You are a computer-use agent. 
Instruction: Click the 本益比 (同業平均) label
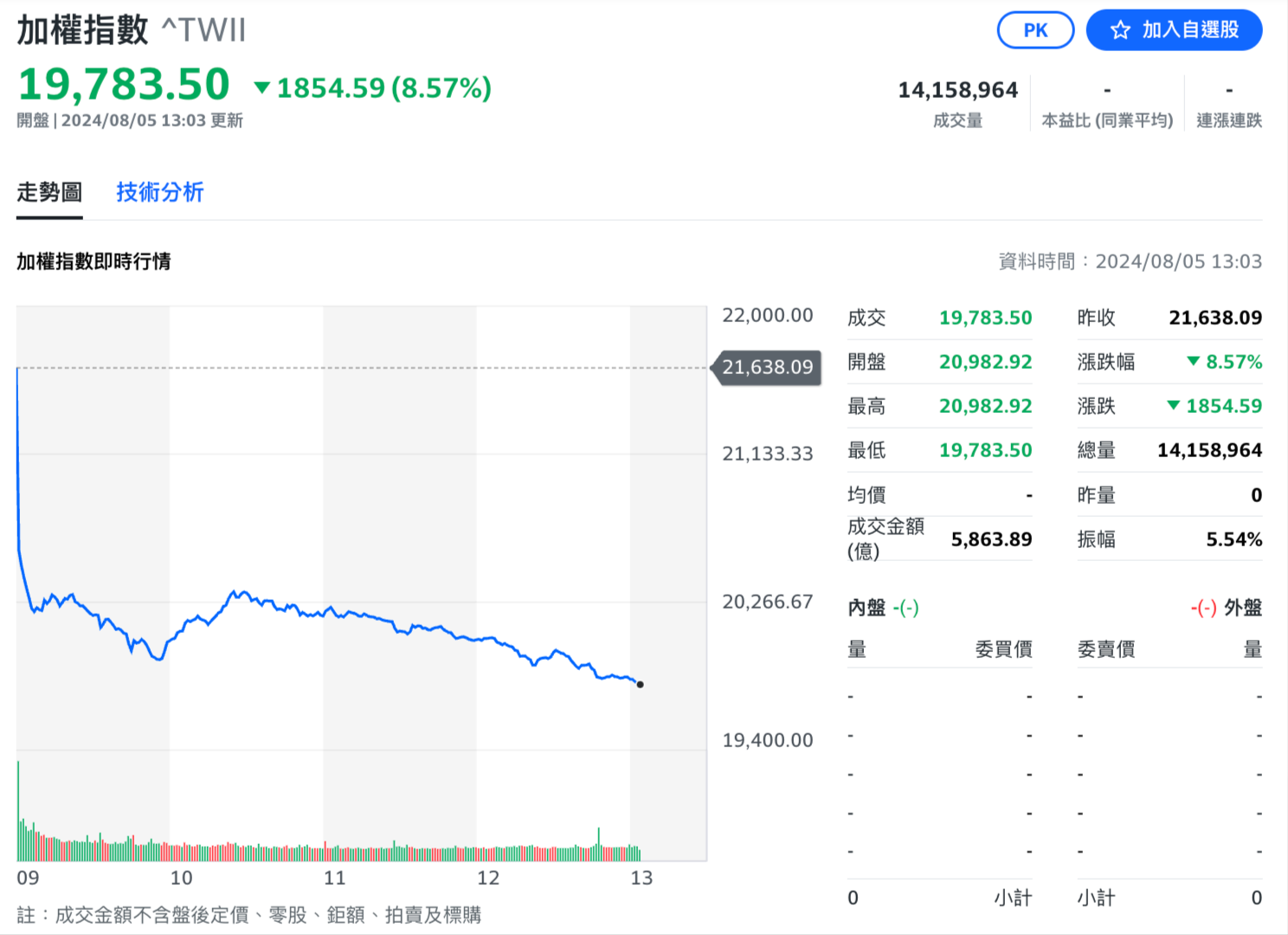[1107, 120]
